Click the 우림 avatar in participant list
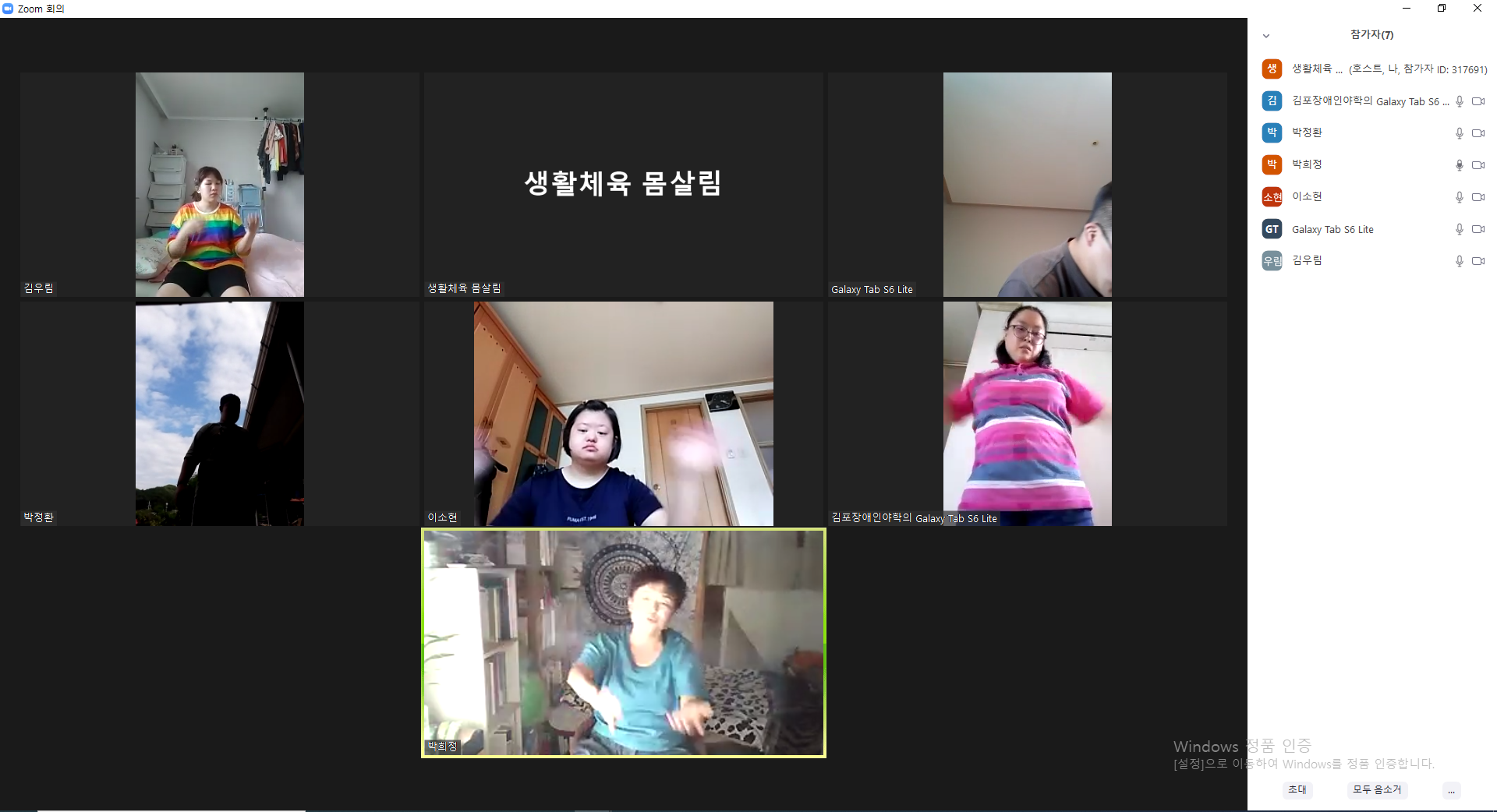Image resolution: width=1497 pixels, height=812 pixels. (1272, 261)
